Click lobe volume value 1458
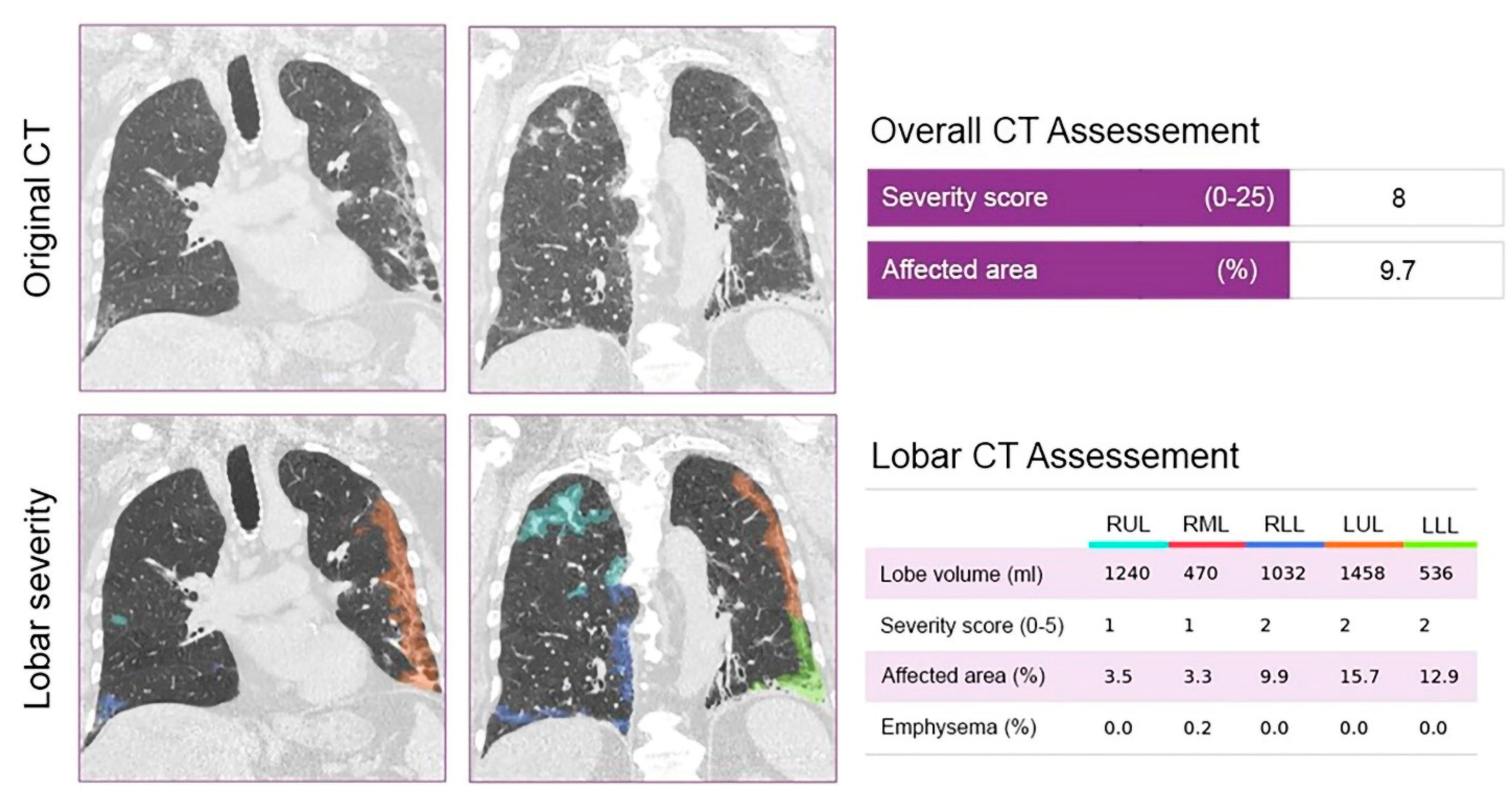 click(x=1362, y=573)
